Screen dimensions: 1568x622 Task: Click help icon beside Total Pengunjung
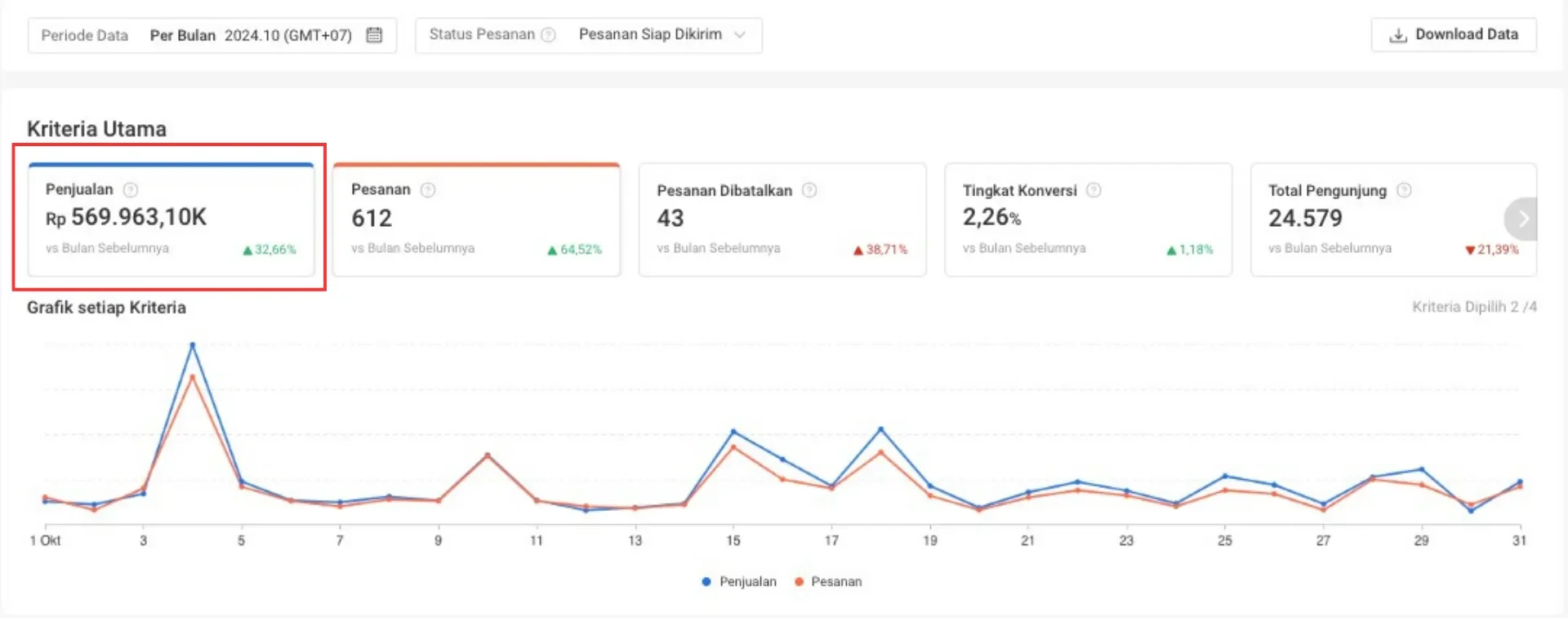pos(1404,190)
